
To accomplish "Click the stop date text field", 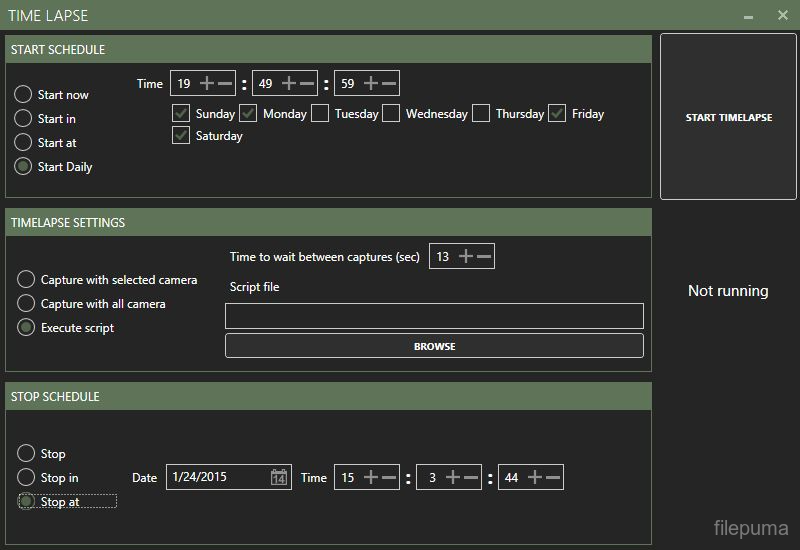I will coord(217,478).
